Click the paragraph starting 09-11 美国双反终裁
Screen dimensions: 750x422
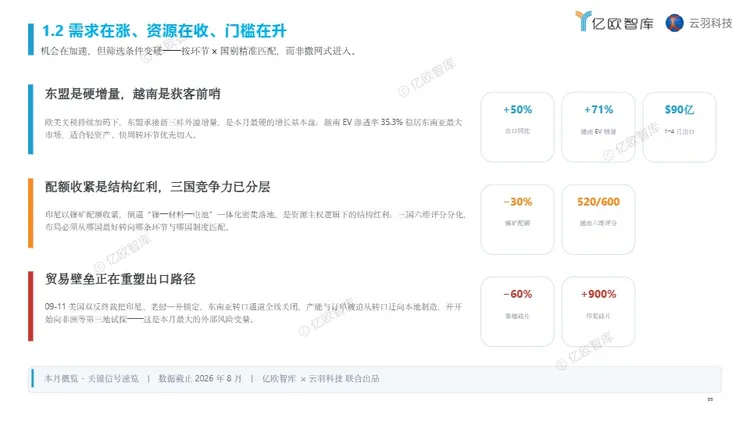[254, 312]
